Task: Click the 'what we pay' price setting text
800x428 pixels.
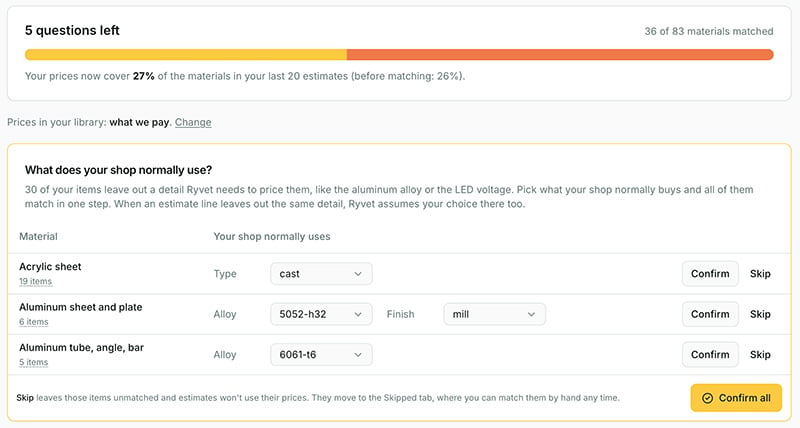Action: (139, 122)
